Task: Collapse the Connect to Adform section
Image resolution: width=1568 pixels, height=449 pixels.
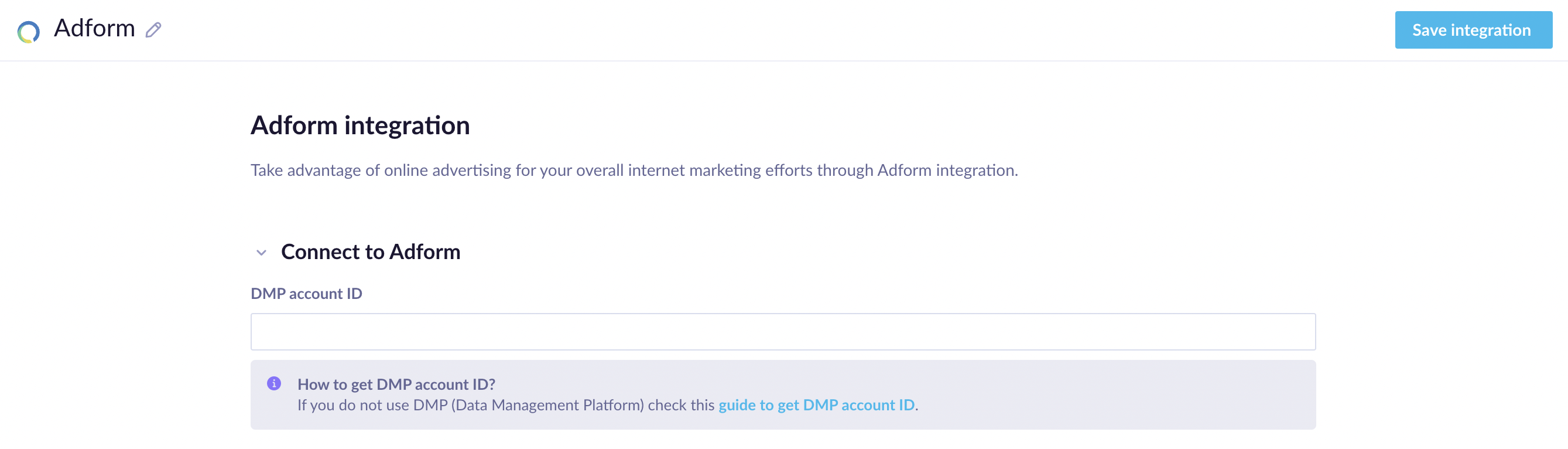Action: (x=261, y=252)
